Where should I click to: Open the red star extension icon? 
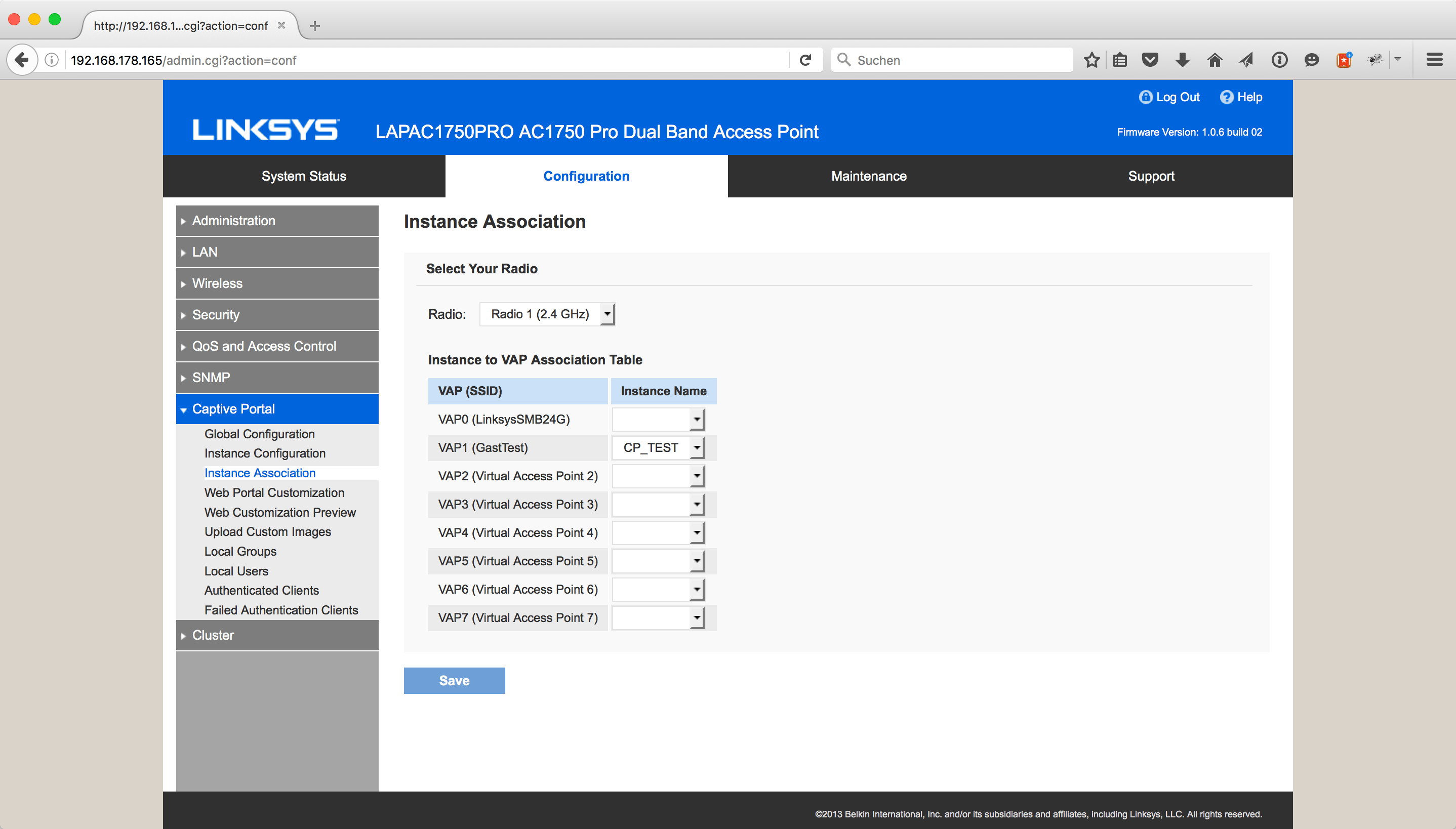1344,60
